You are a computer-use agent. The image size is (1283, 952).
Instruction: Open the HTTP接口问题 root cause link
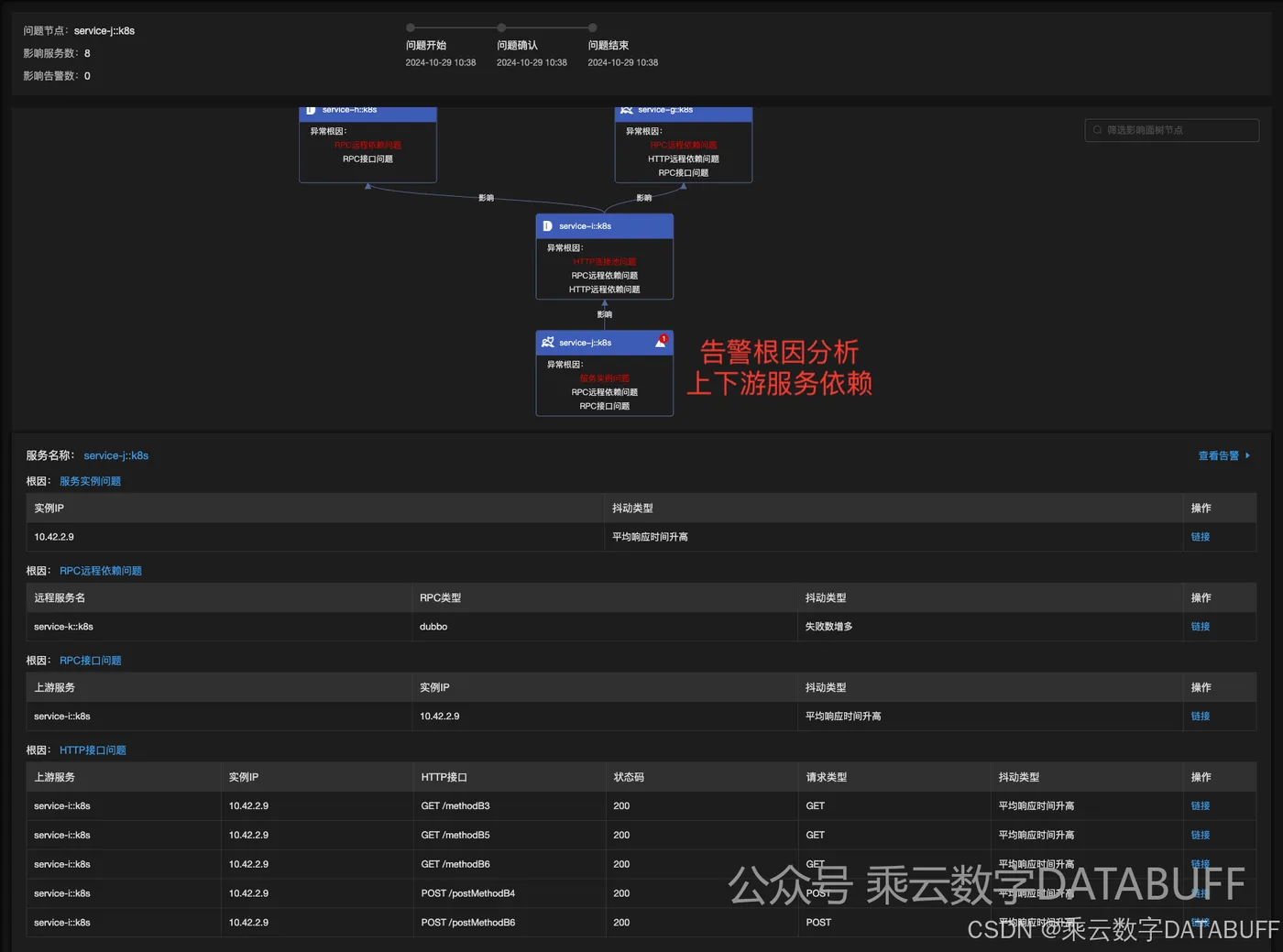(93, 750)
